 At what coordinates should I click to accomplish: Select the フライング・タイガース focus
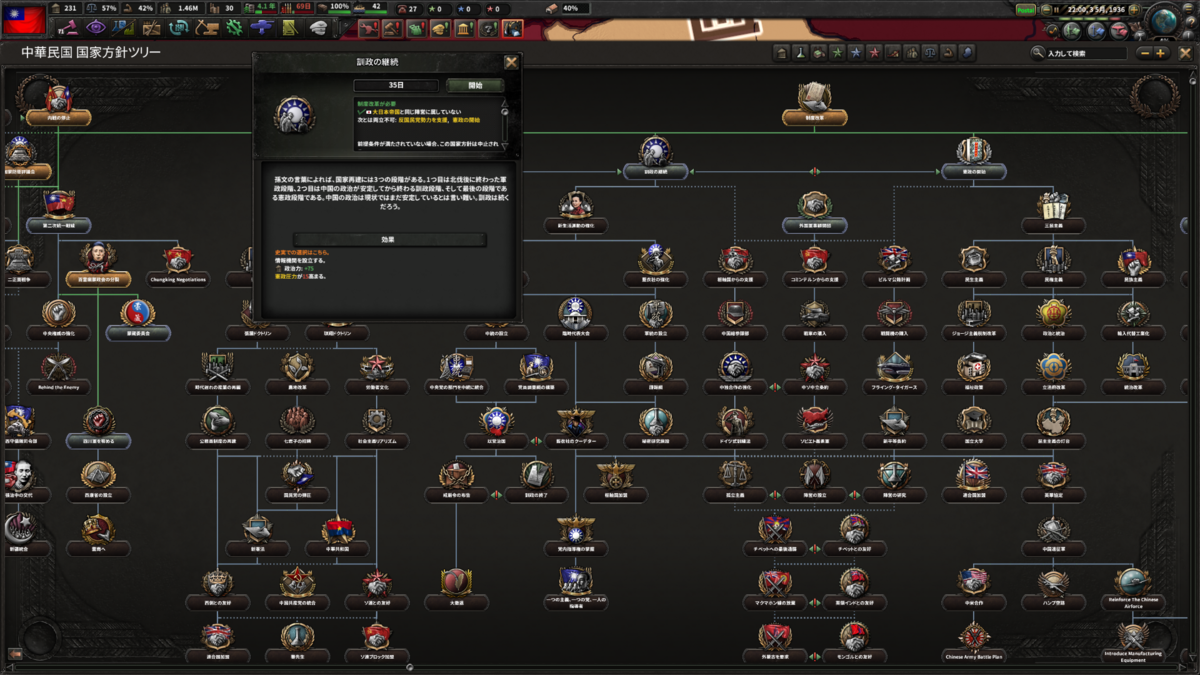click(893, 373)
